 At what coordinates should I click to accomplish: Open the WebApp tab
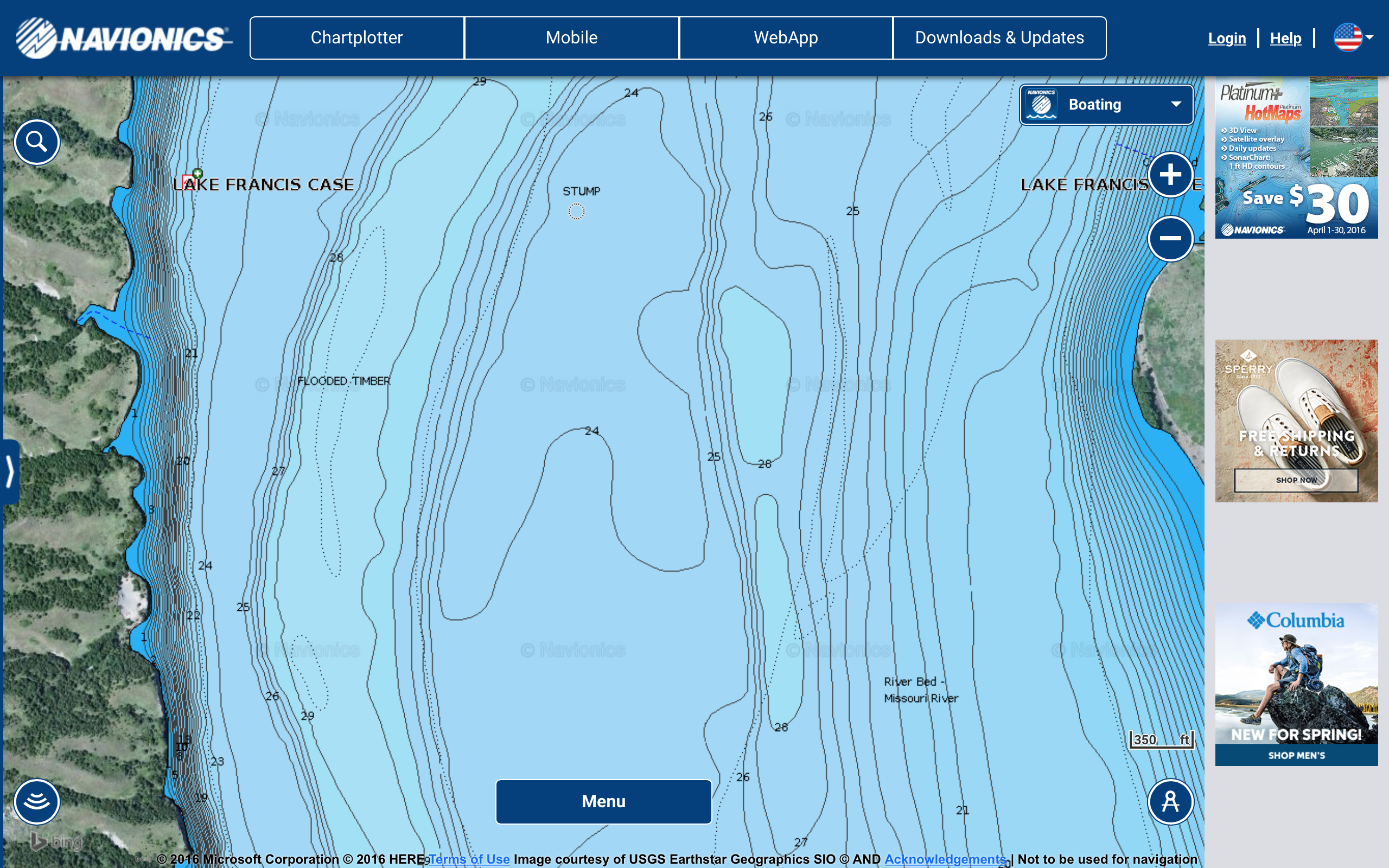coord(786,38)
